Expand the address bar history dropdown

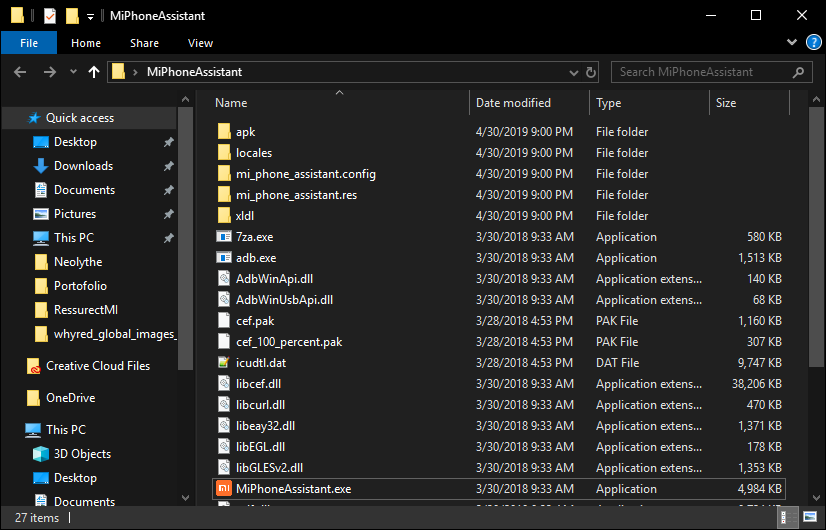pos(574,73)
